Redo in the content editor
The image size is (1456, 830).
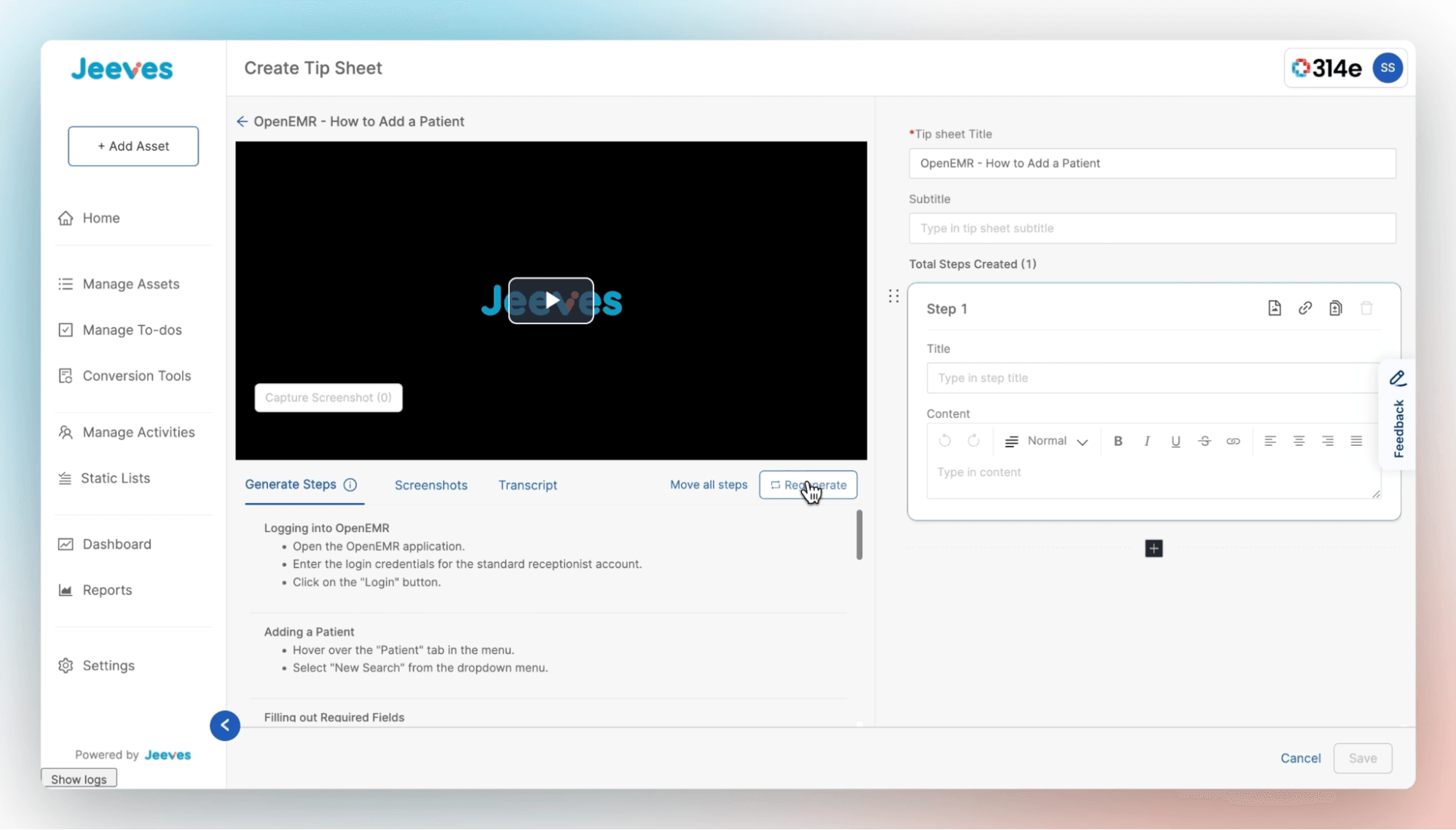973,440
